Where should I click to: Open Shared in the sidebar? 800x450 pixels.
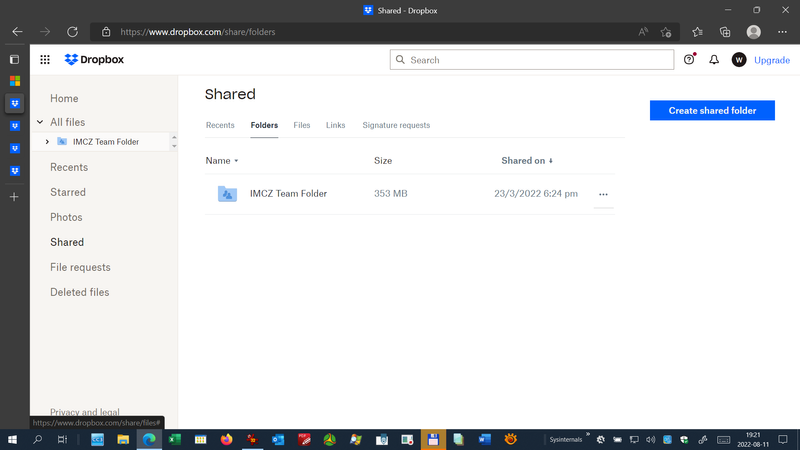[x=67, y=242]
